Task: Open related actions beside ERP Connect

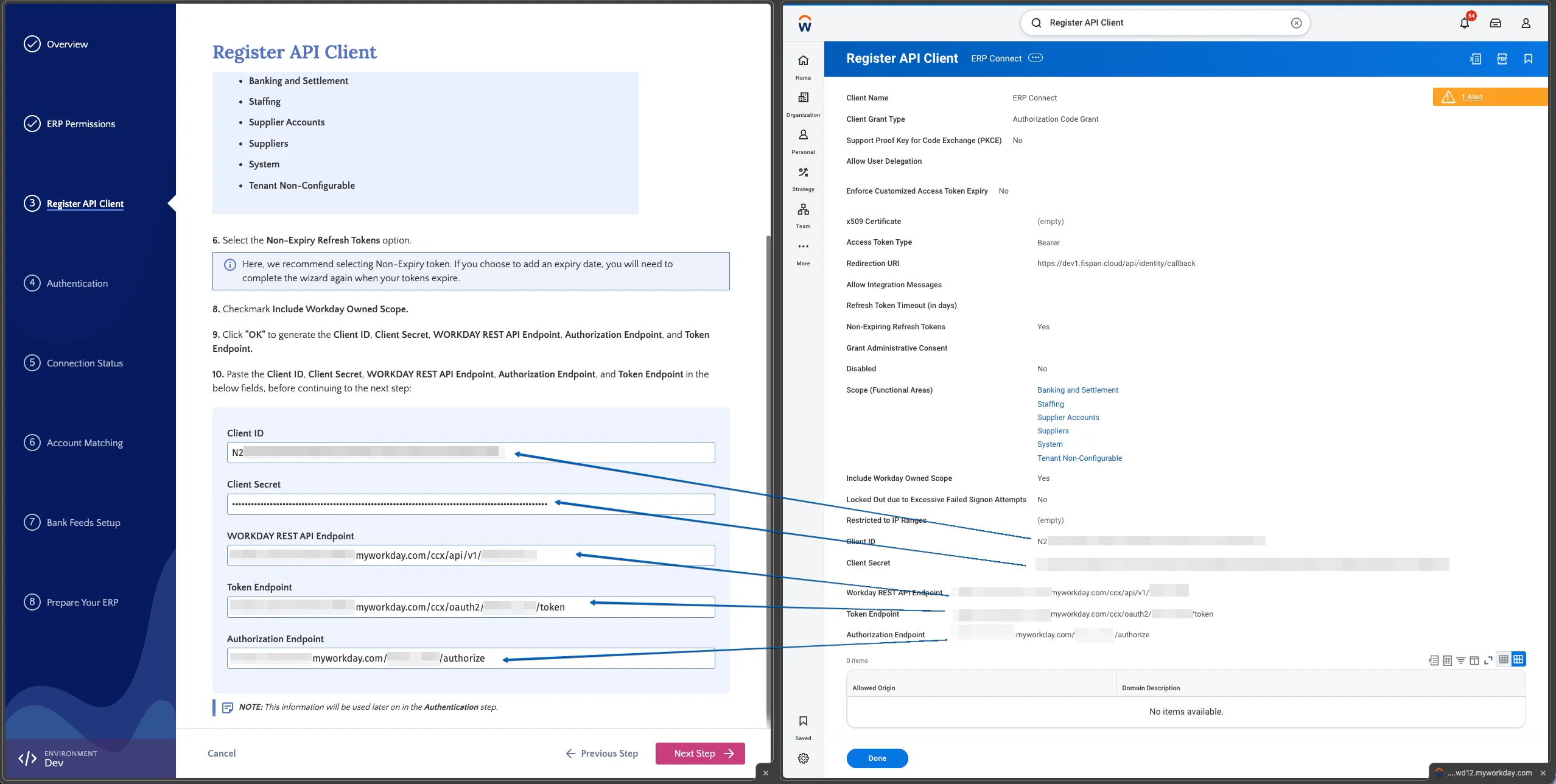Action: pyautogui.click(x=1035, y=58)
